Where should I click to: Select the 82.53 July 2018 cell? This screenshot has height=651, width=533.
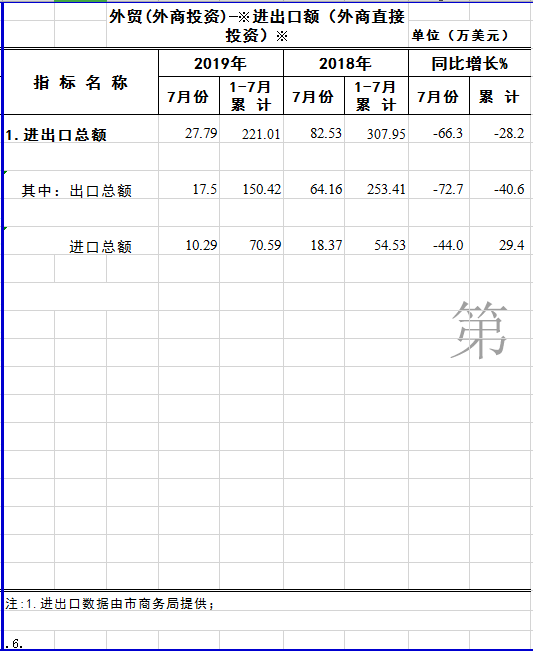[314, 129]
